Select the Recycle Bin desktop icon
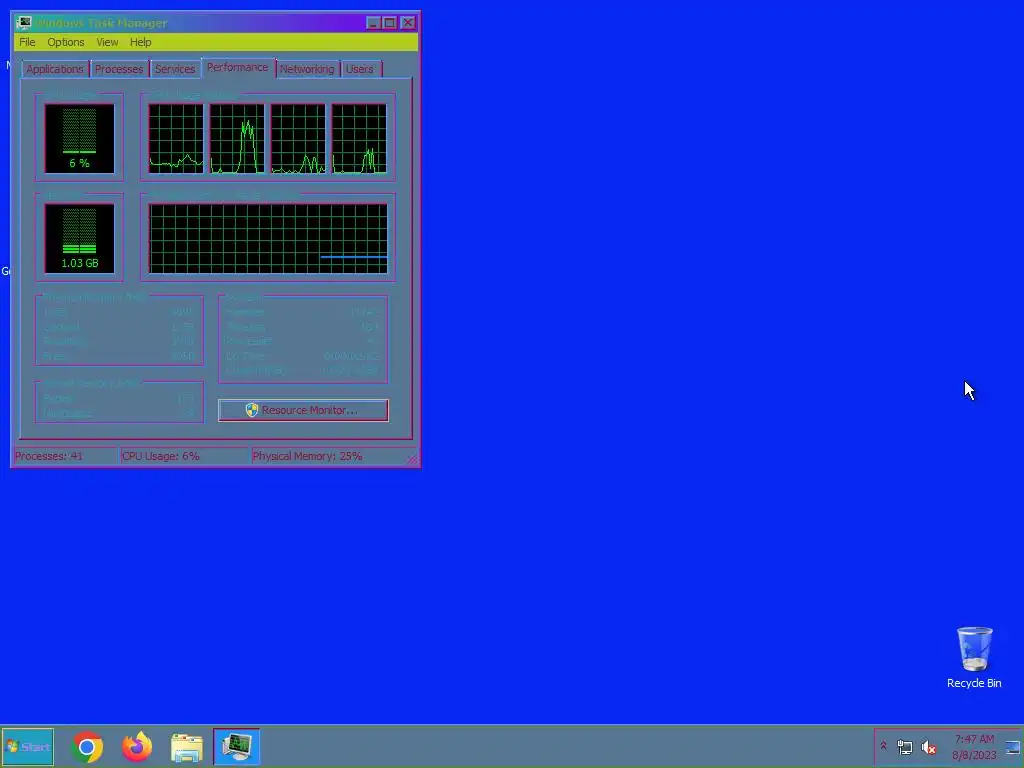The width and height of the screenshot is (1024, 768). coord(974,658)
